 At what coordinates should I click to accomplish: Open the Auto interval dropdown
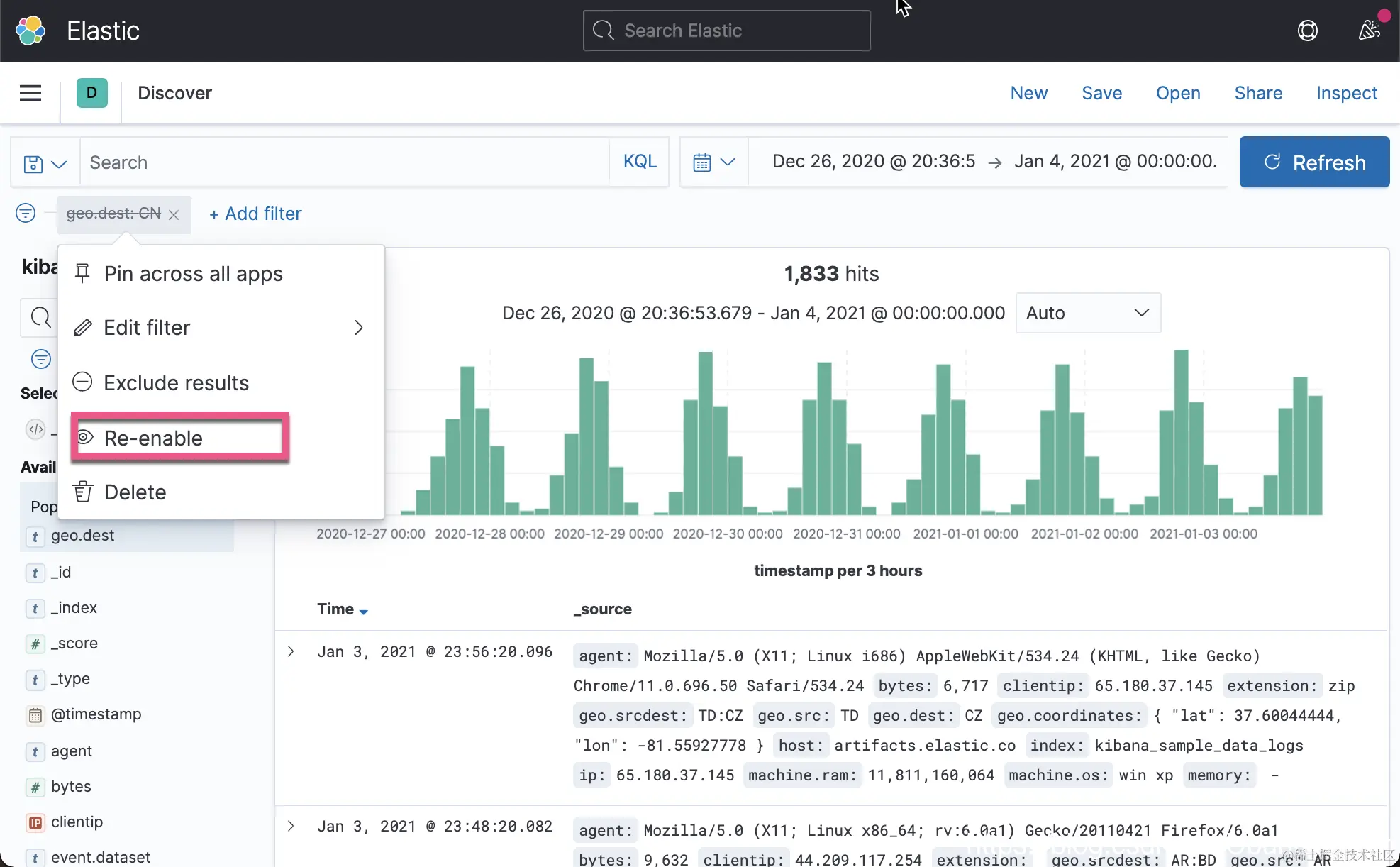[x=1087, y=313]
